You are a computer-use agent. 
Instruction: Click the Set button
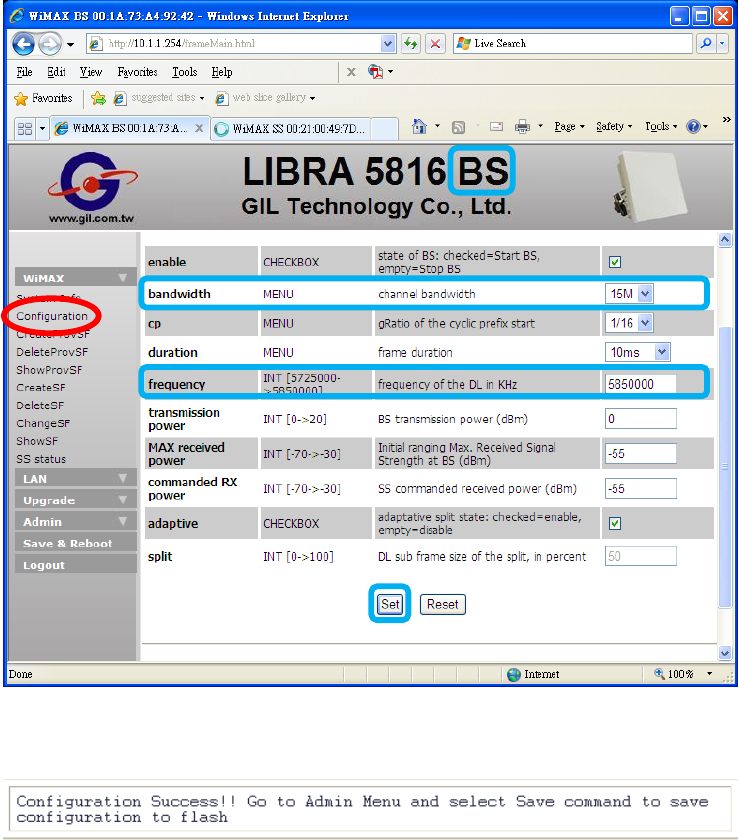coord(390,604)
